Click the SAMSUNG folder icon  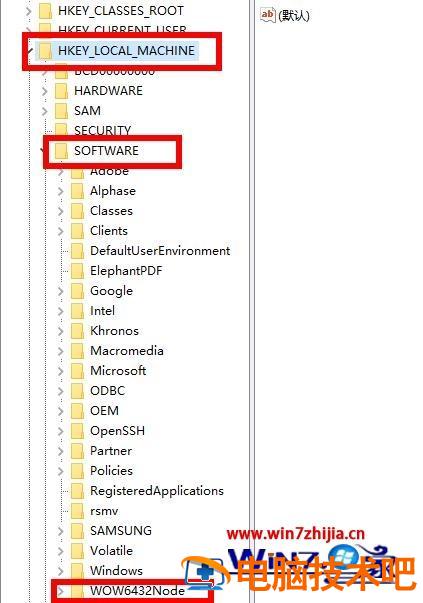[x=77, y=531]
